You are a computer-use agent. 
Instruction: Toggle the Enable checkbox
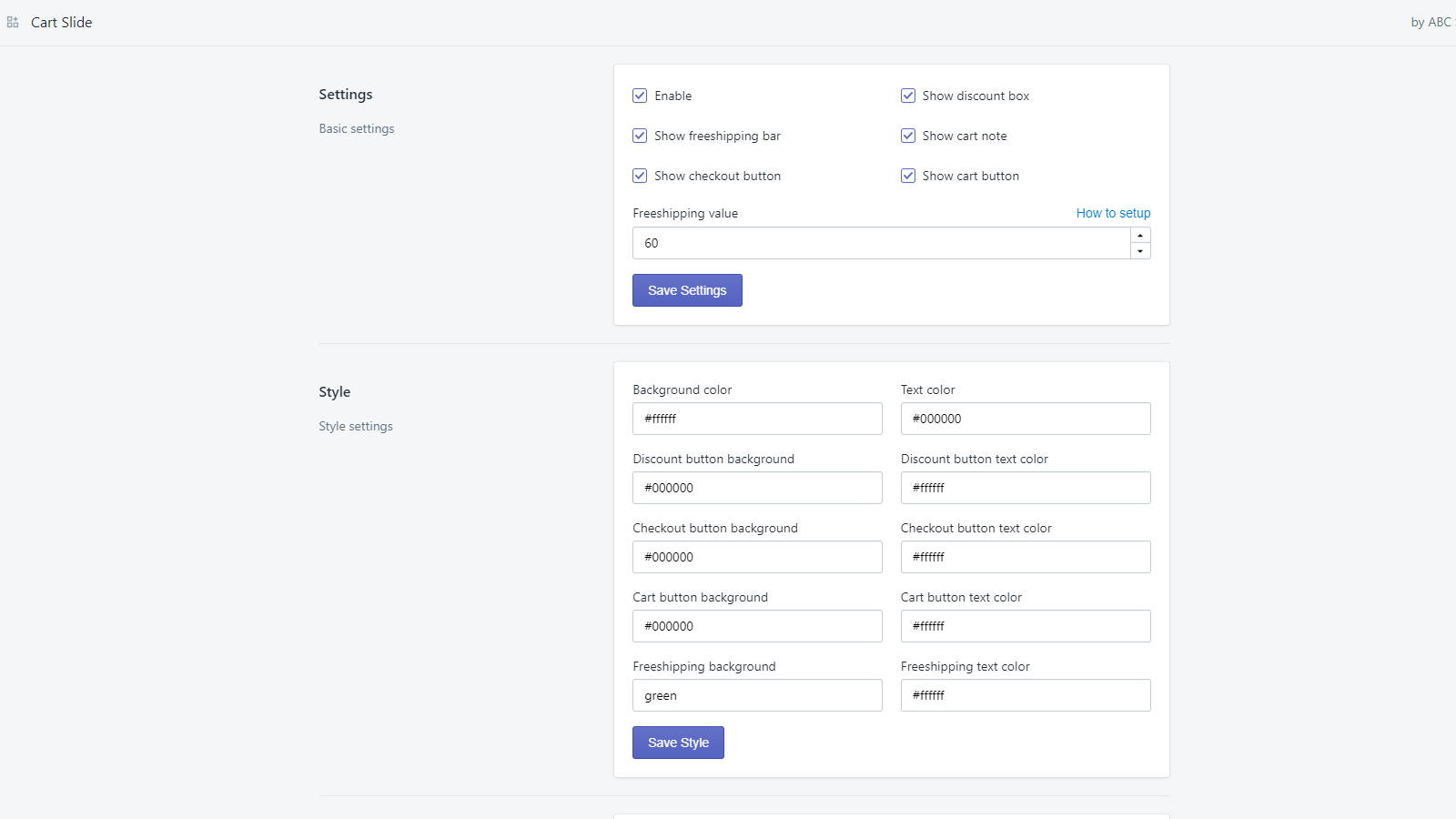(x=640, y=96)
